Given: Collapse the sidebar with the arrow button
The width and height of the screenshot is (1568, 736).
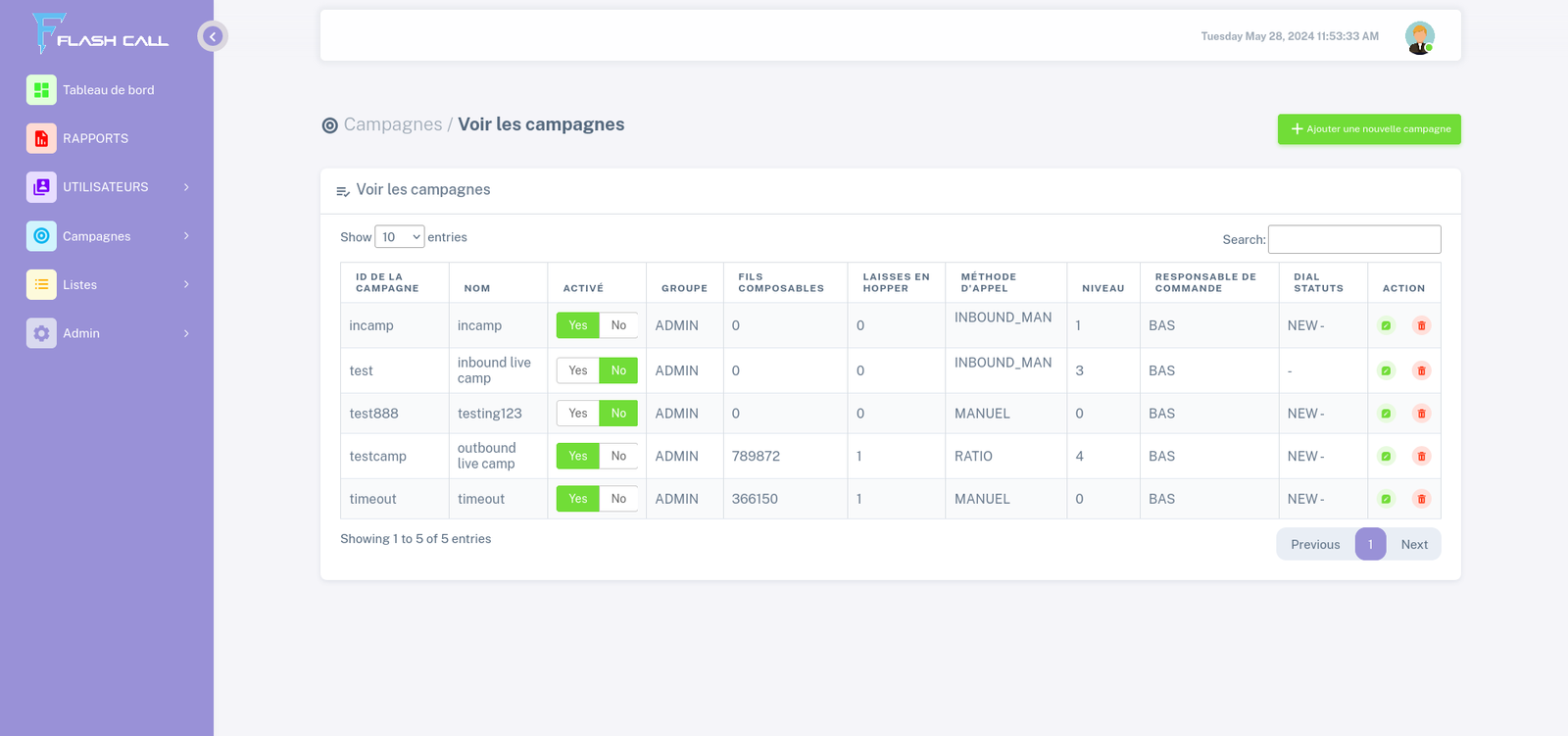Looking at the screenshot, I should [213, 36].
